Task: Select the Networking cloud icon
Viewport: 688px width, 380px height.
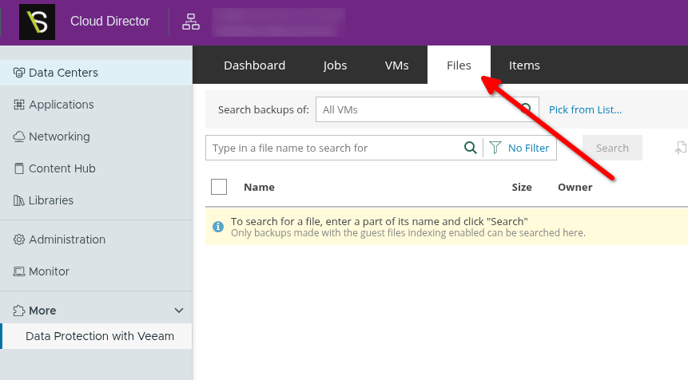Action: [x=19, y=136]
